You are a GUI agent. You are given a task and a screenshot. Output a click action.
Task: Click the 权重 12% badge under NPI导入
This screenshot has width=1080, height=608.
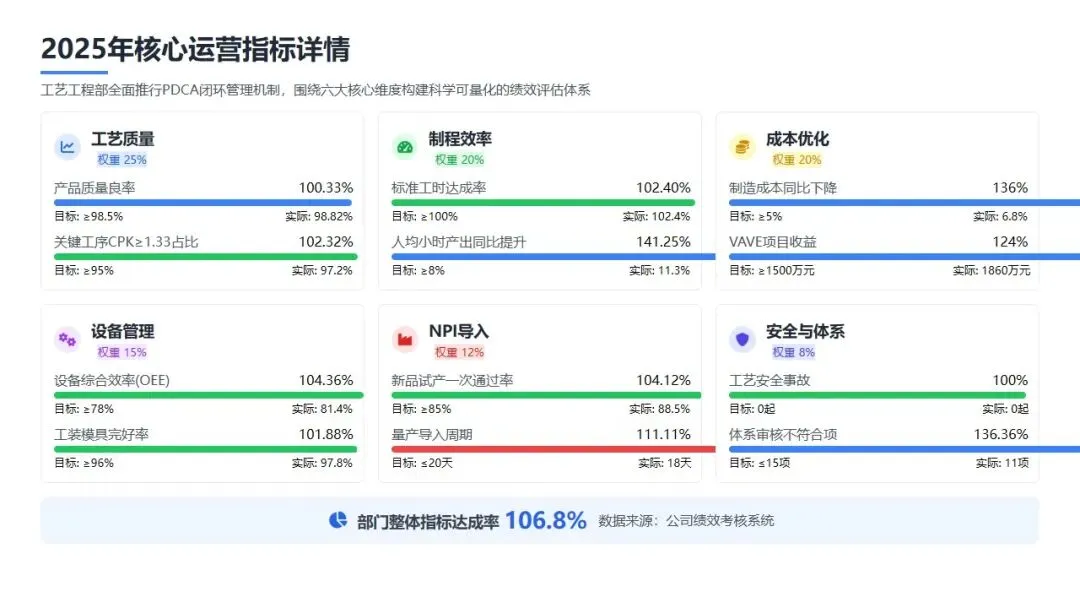click(x=459, y=352)
